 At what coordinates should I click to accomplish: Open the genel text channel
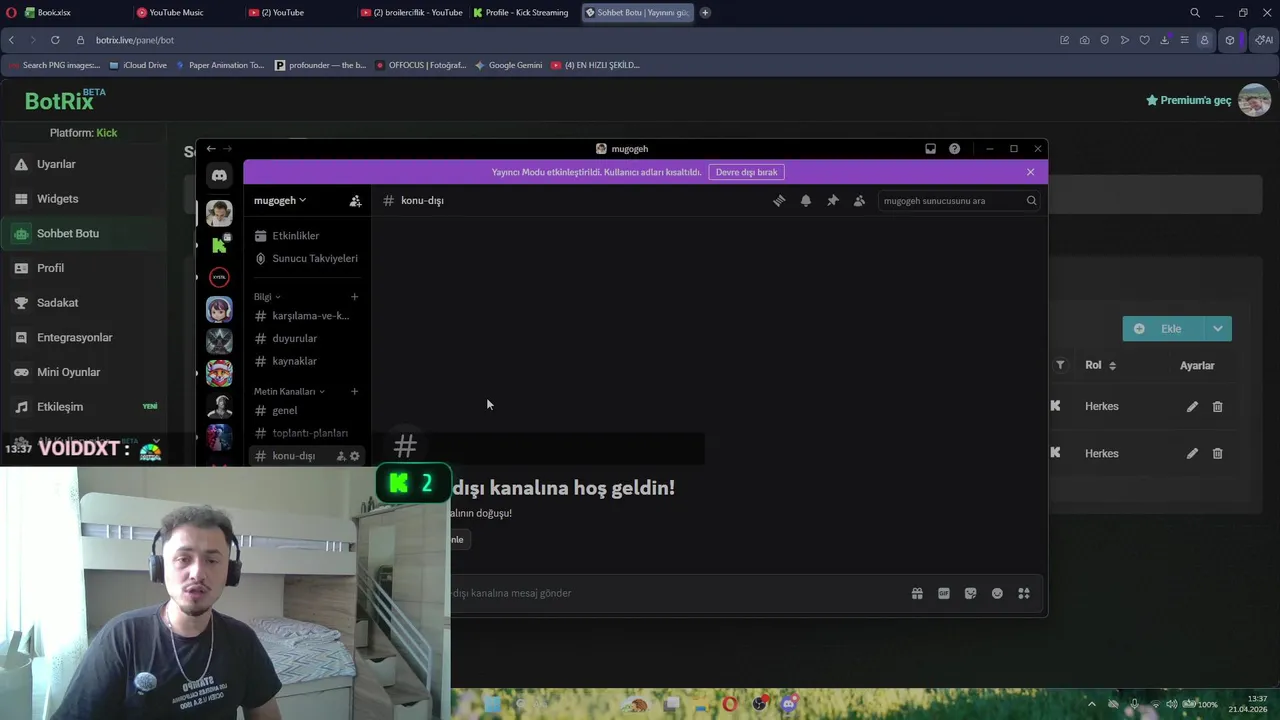306,411
